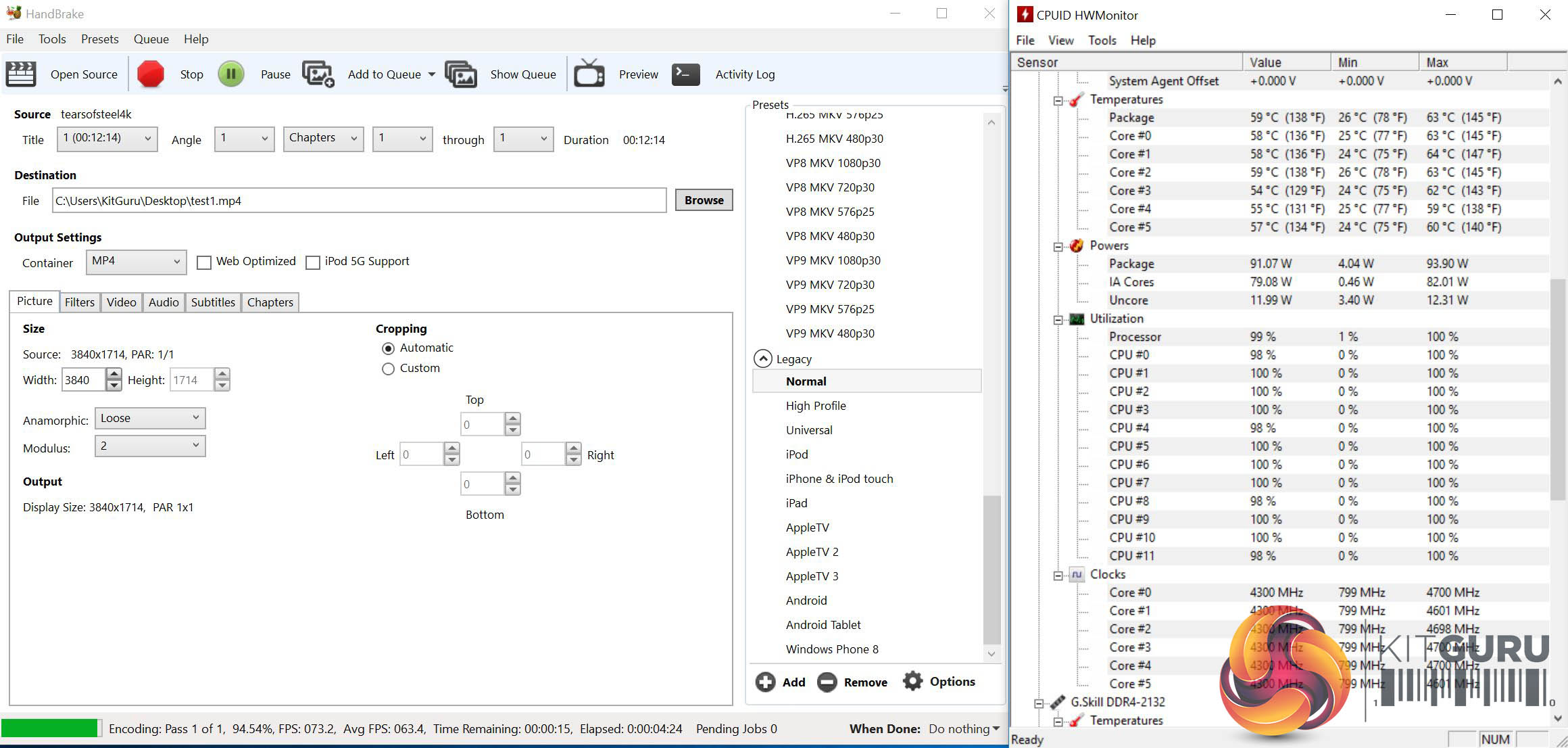1568x748 pixels.
Task: Open the Show Queue icon
Action: pyautogui.click(x=461, y=74)
